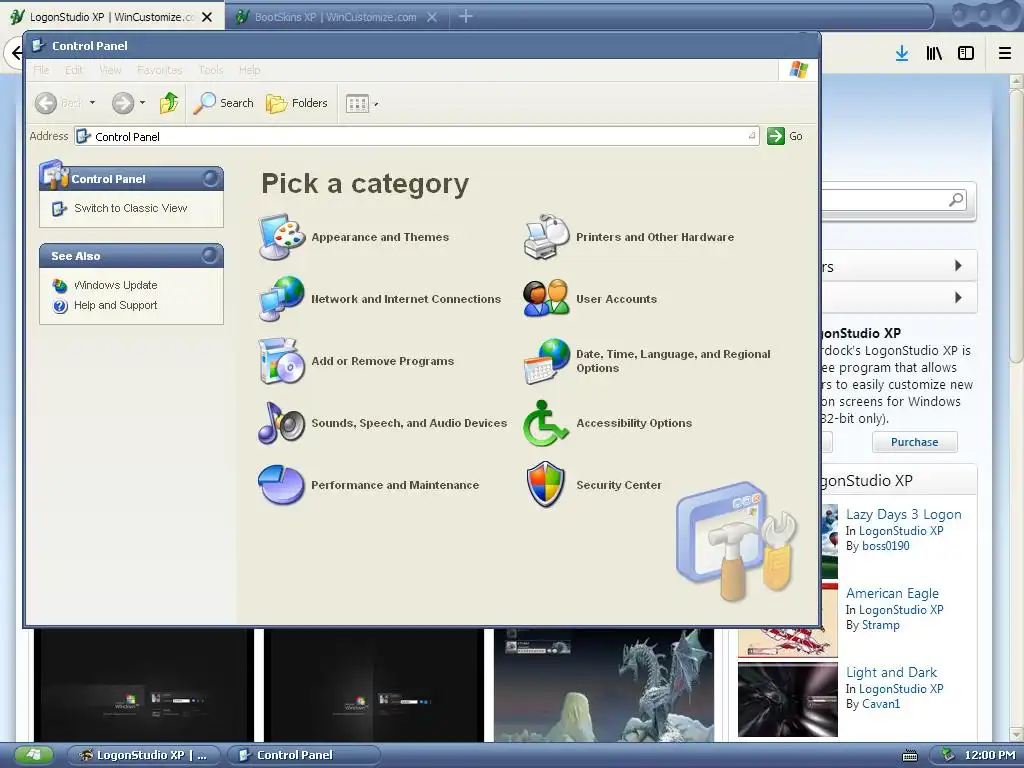This screenshot has width=1024, height=768.
Task: Click the Help and Support link
Action: coord(116,305)
